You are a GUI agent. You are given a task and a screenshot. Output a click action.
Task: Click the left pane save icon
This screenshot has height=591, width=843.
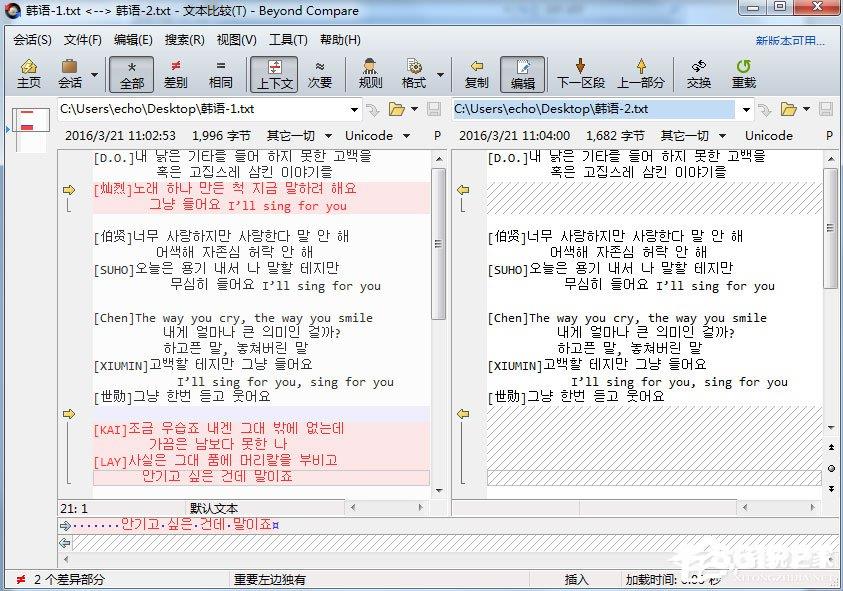coord(434,109)
